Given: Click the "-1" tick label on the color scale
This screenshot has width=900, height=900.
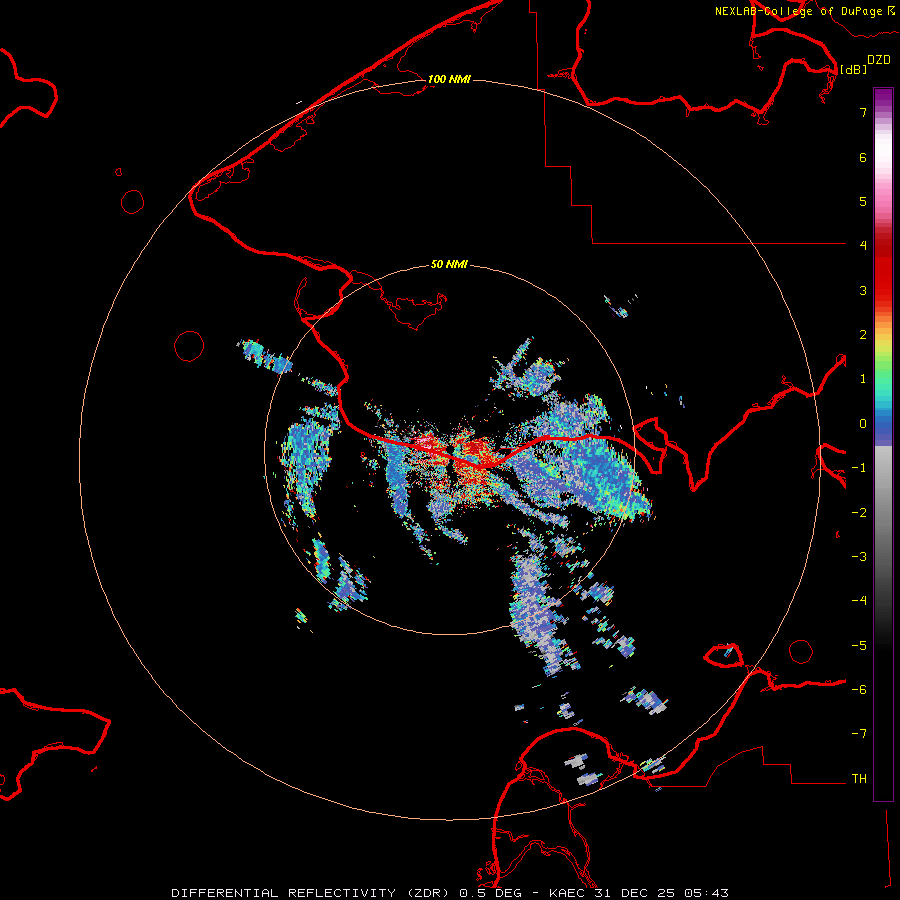Looking at the screenshot, I should pyautogui.click(x=859, y=468).
